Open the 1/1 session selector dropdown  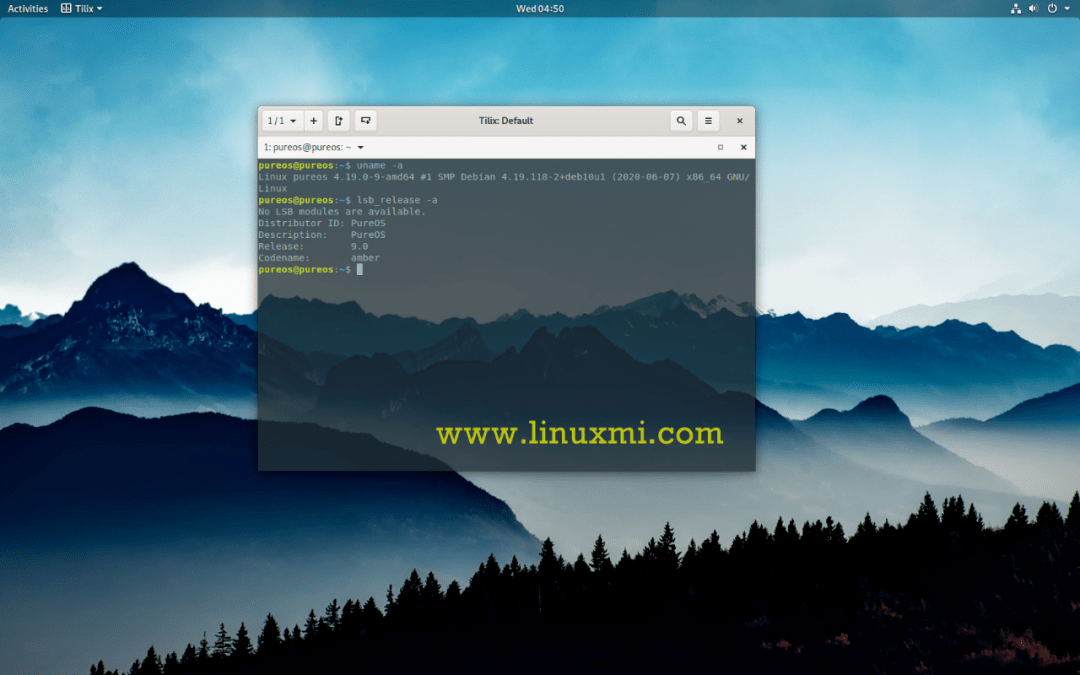pos(281,120)
